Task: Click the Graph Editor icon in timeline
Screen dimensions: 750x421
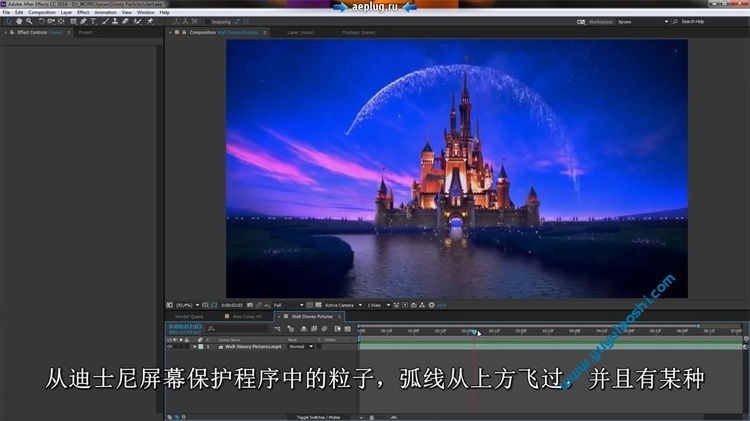Action: [x=348, y=329]
